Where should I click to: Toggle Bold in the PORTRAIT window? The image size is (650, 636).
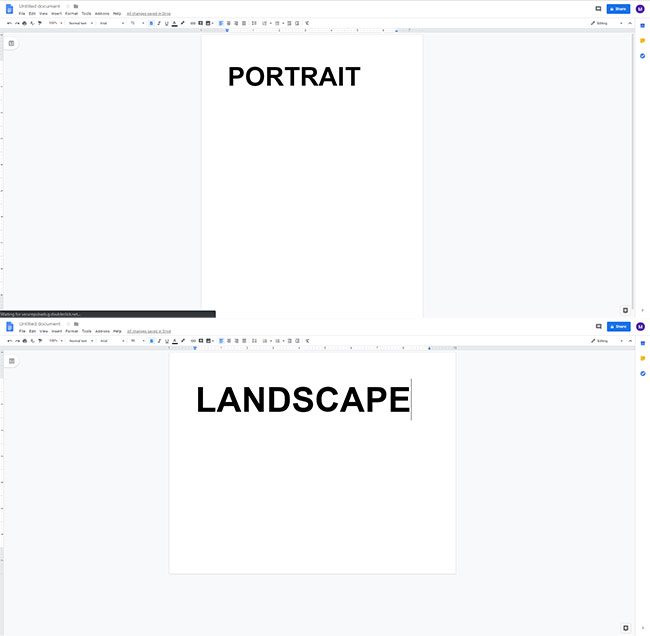[151, 23]
